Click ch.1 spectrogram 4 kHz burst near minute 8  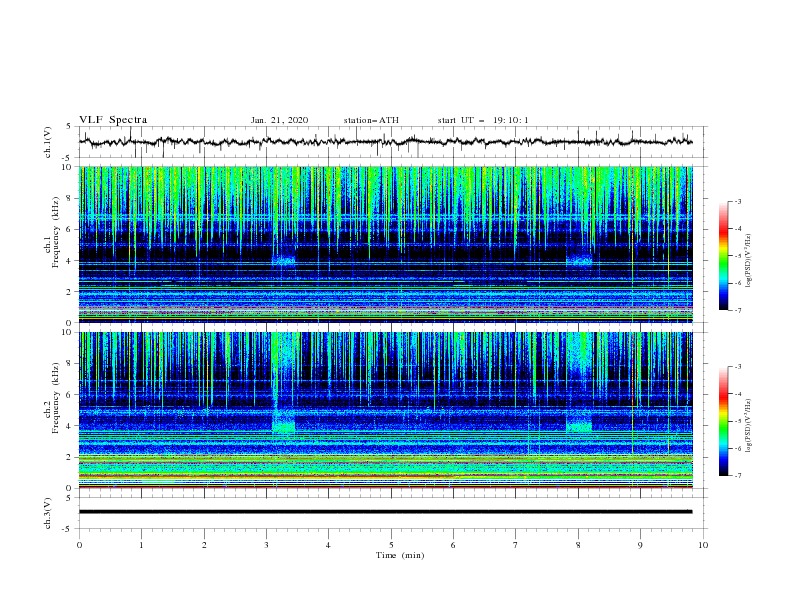click(x=579, y=261)
